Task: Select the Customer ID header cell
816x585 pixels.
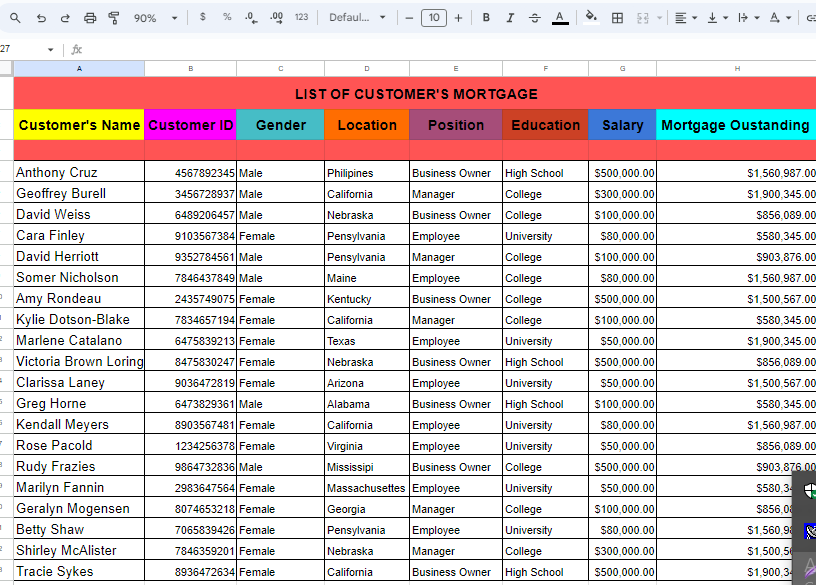Action: pyautogui.click(x=190, y=125)
